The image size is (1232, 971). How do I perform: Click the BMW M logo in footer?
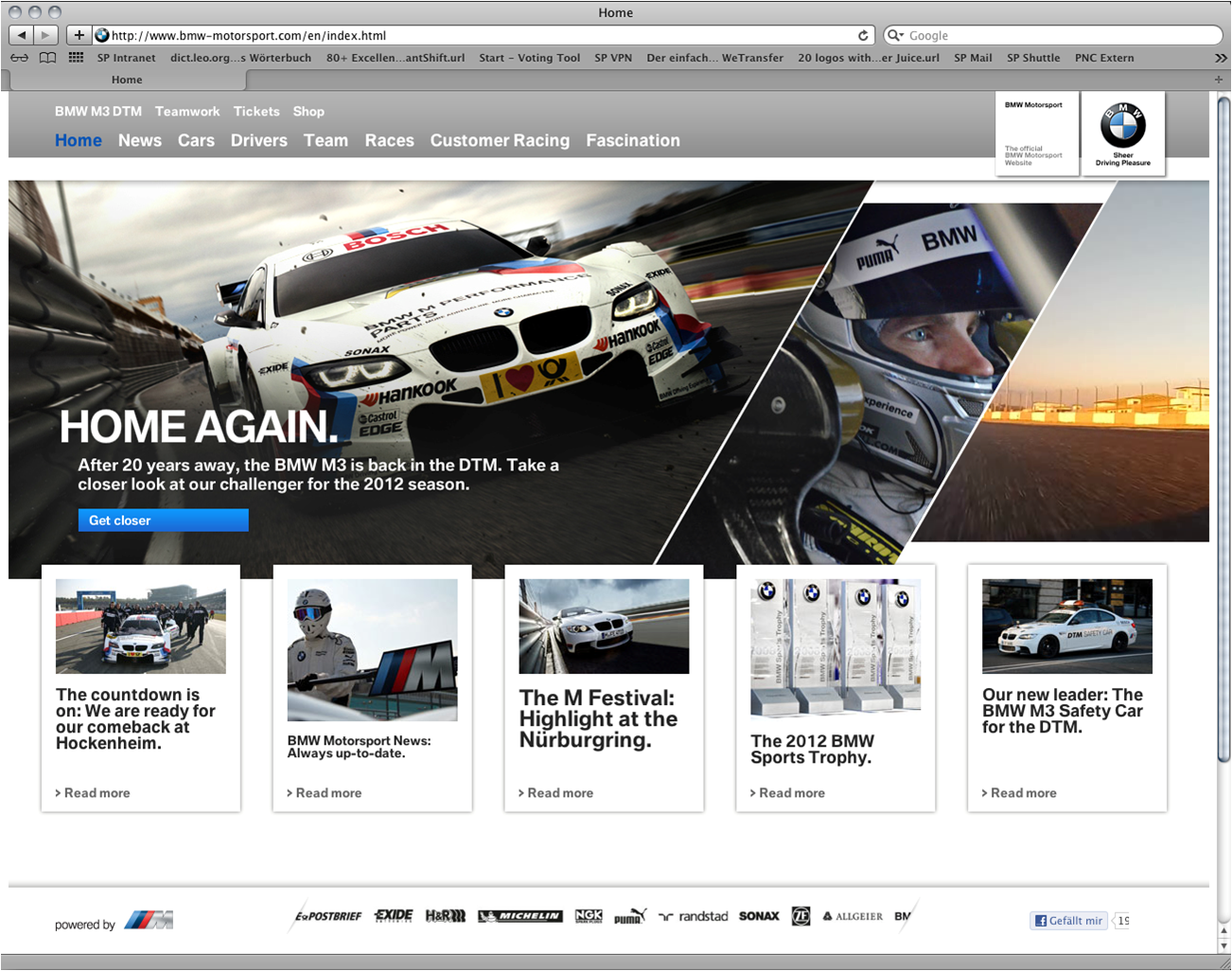tap(150, 920)
